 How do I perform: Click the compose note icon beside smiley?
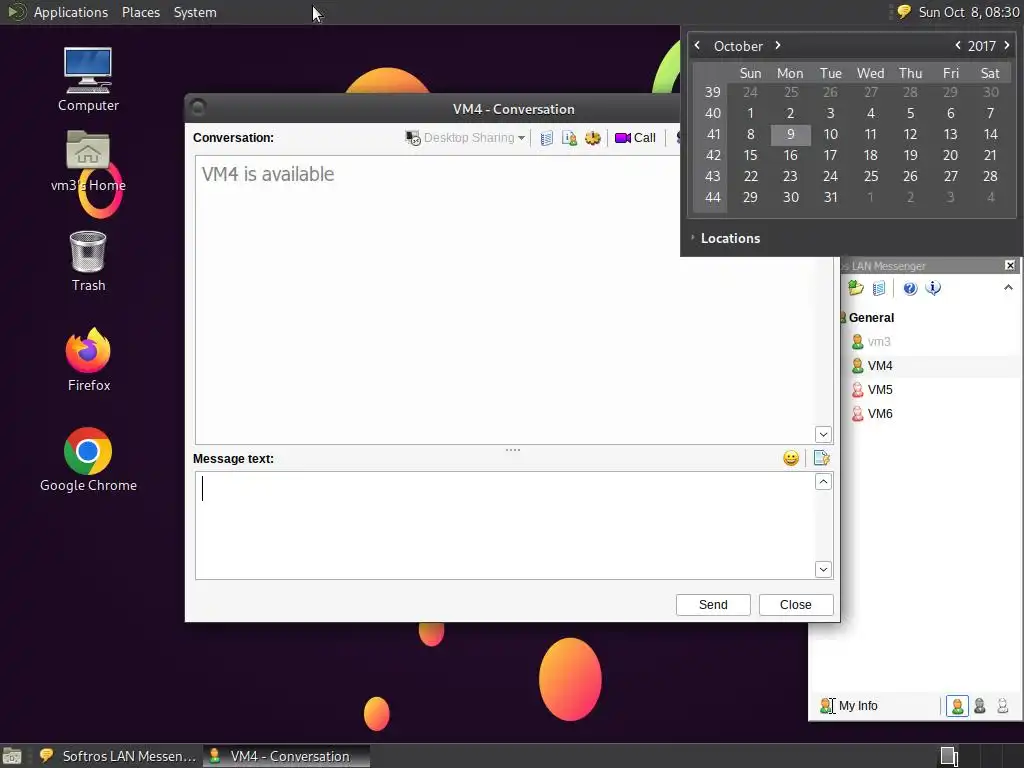pos(822,458)
